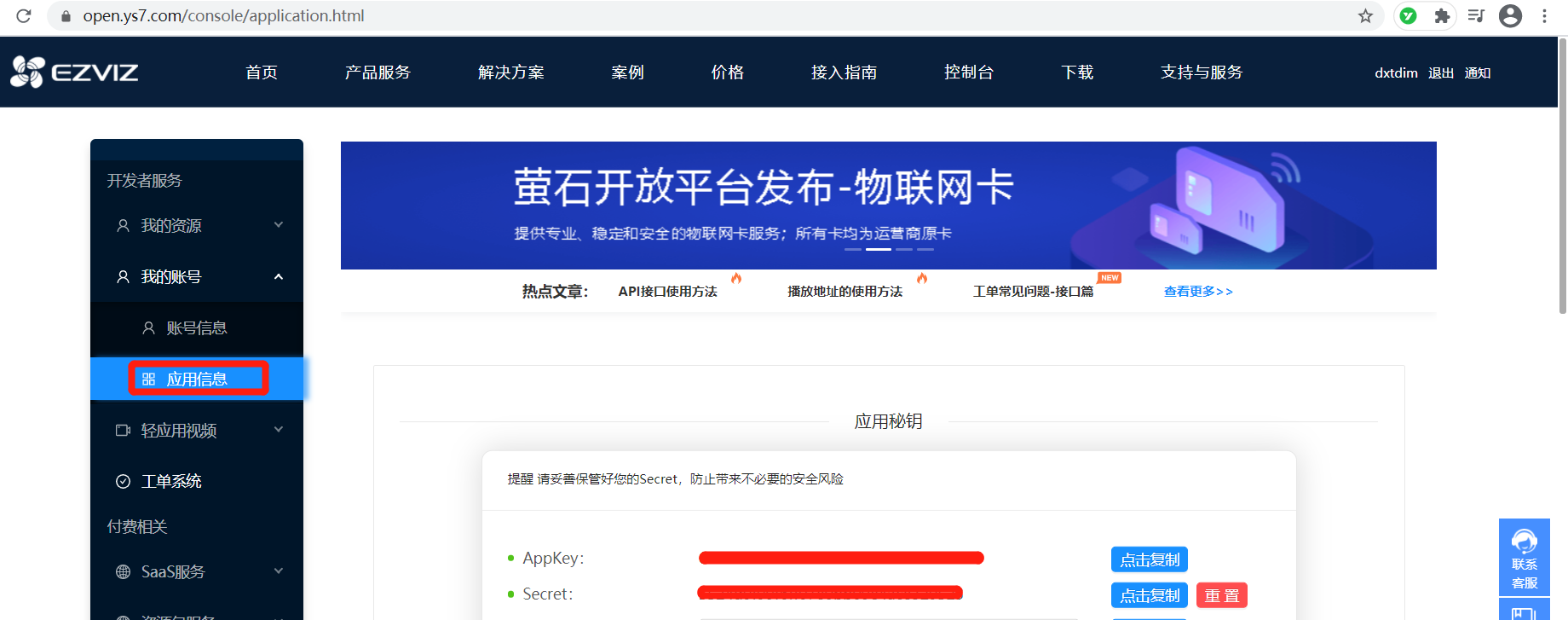Screen dimensions: 1568x620
Task: Open the Chrome profile avatar
Action: point(1510,15)
